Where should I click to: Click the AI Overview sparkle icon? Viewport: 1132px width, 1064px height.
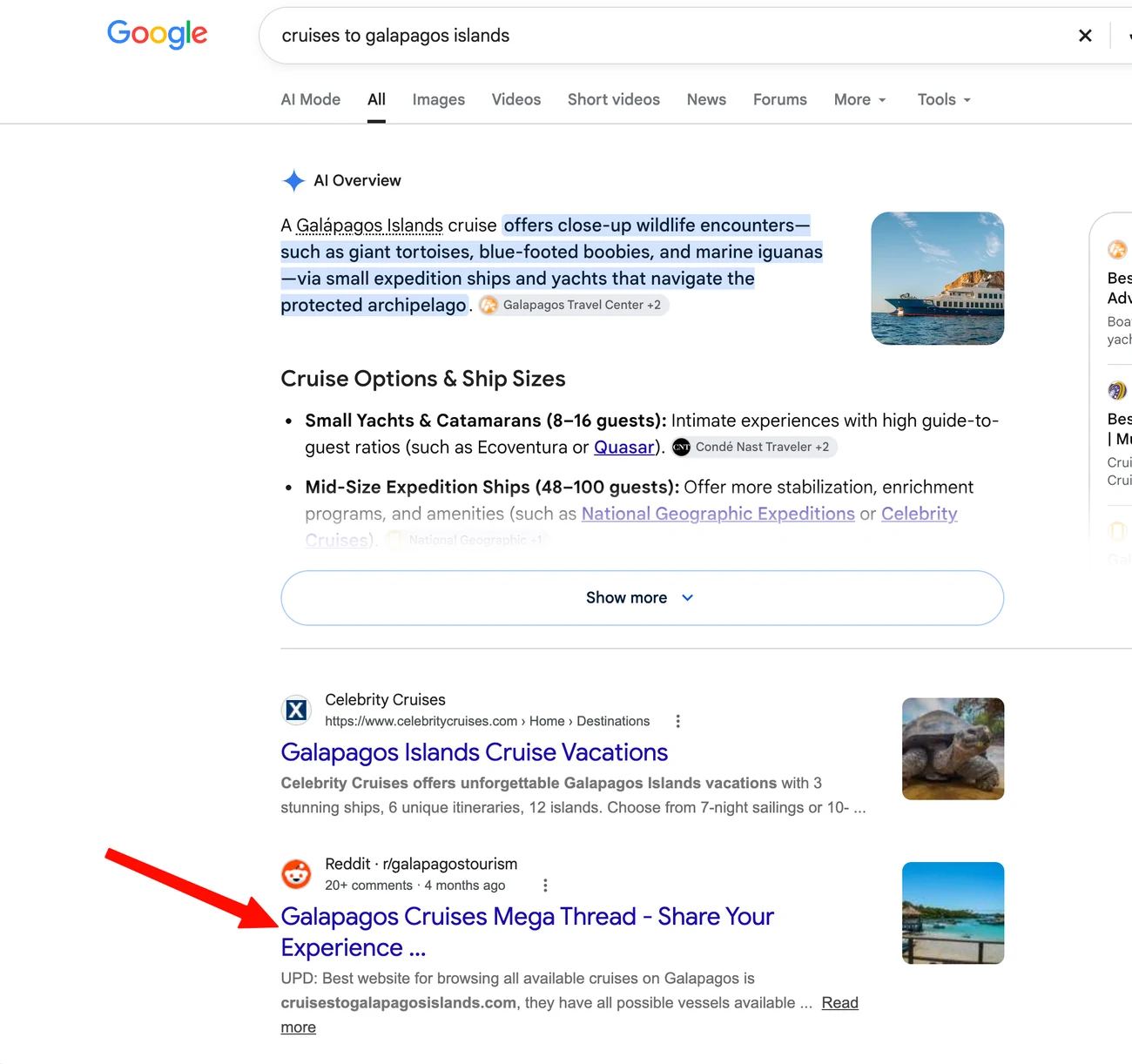click(294, 180)
